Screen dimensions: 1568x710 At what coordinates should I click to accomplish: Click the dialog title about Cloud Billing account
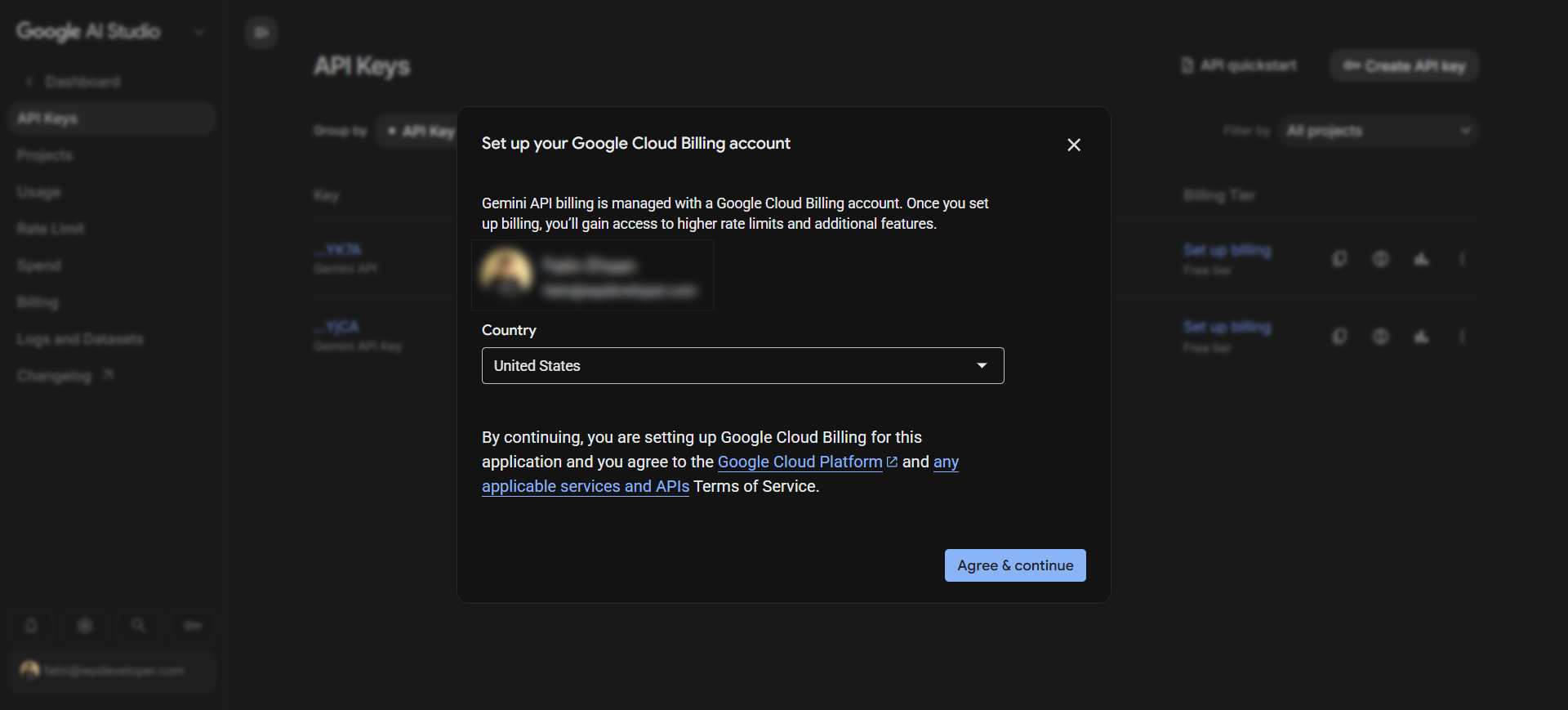coord(636,144)
